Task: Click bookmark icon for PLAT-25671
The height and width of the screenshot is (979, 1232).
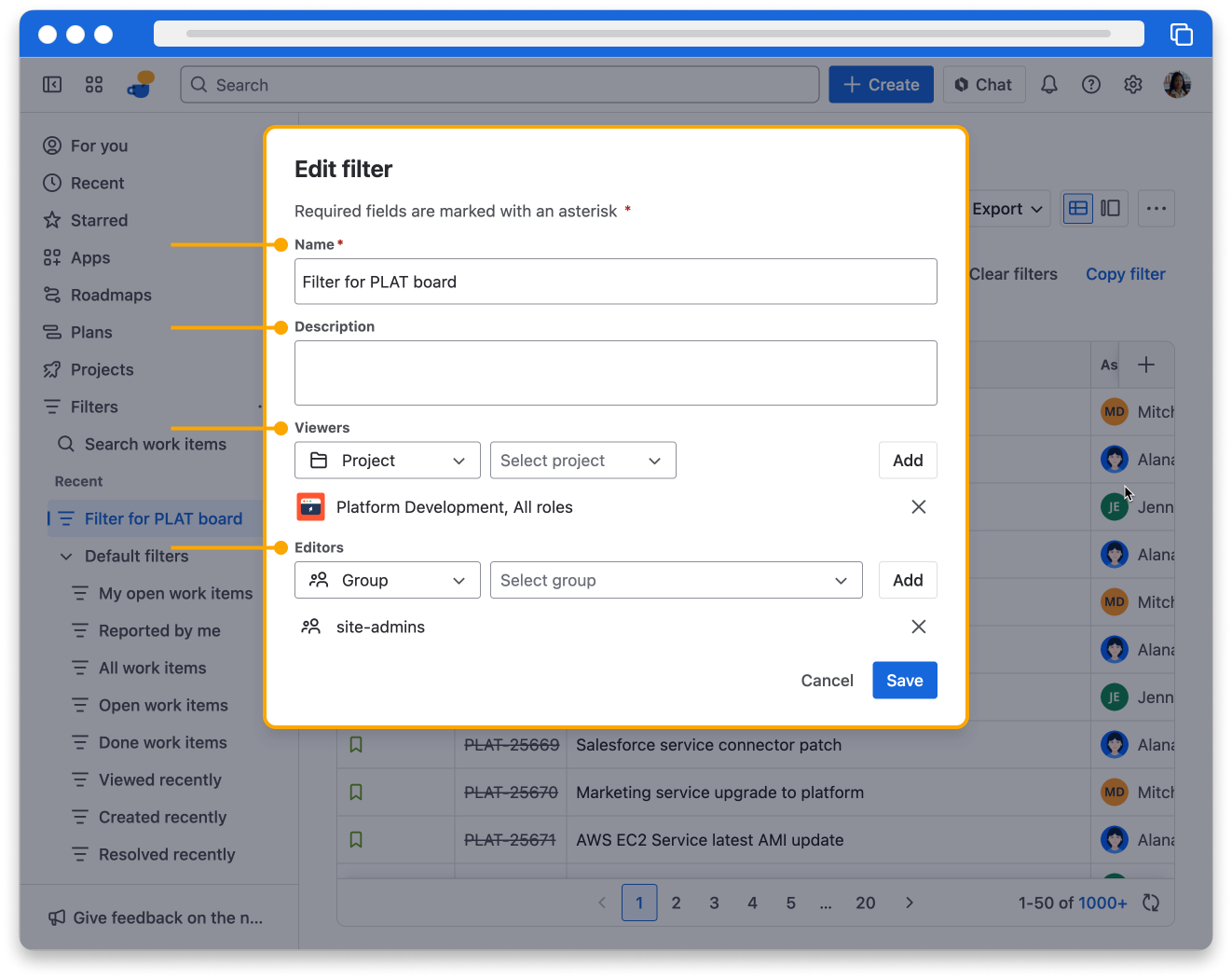Action: [356, 840]
